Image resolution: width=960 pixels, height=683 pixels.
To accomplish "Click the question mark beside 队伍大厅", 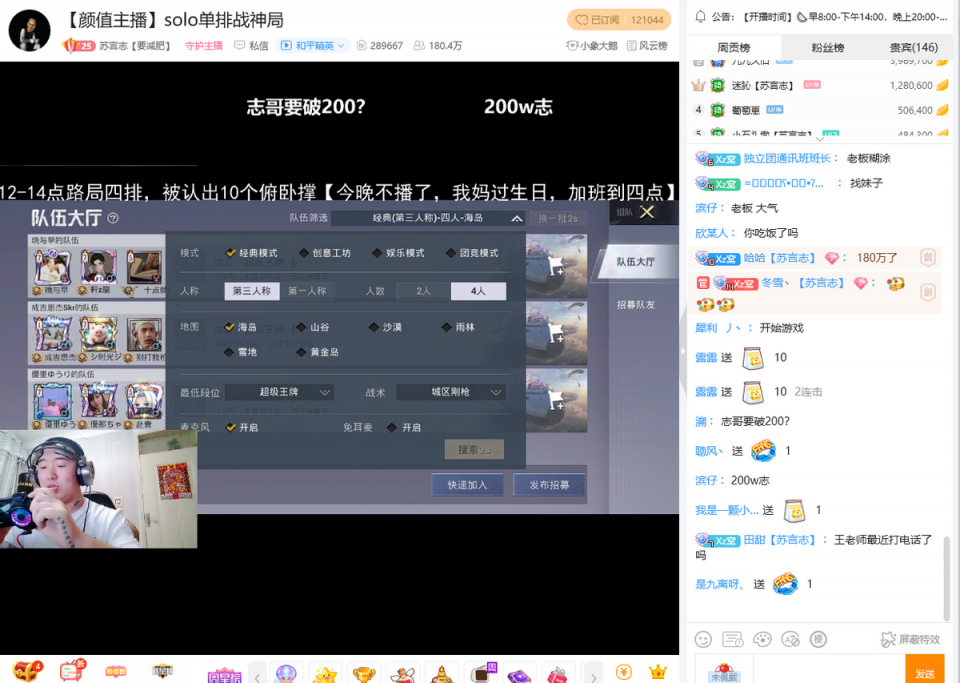I will coord(113,218).
